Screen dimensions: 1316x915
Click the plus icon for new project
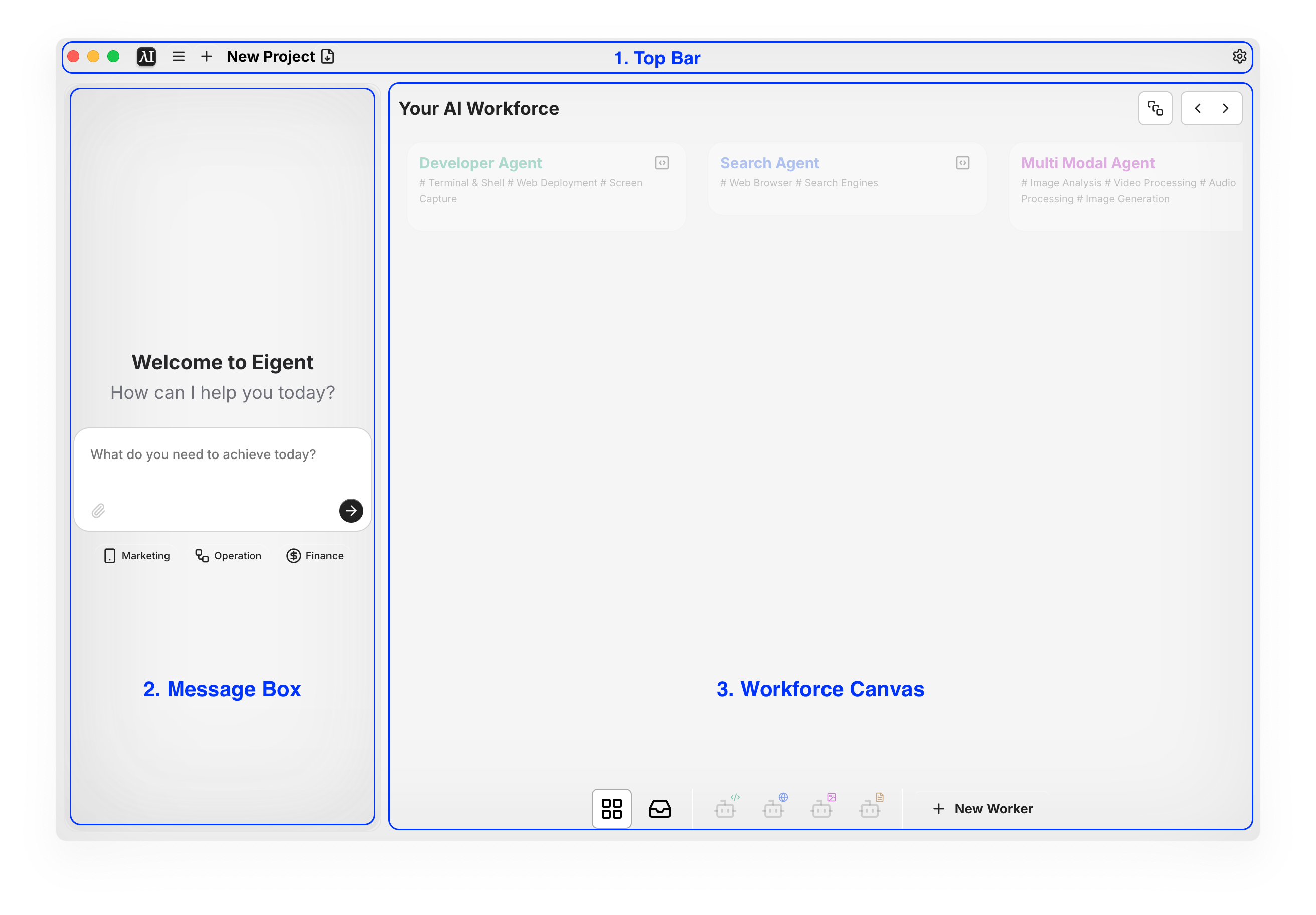point(206,56)
